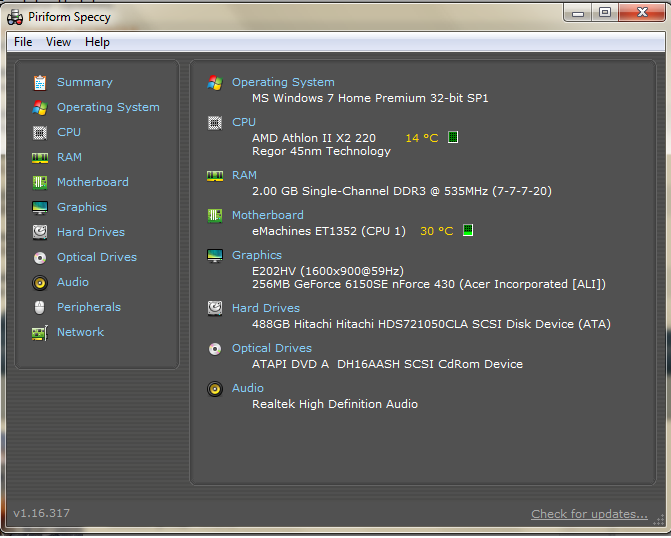Open the File menu
The width and height of the screenshot is (671, 538).
point(23,42)
